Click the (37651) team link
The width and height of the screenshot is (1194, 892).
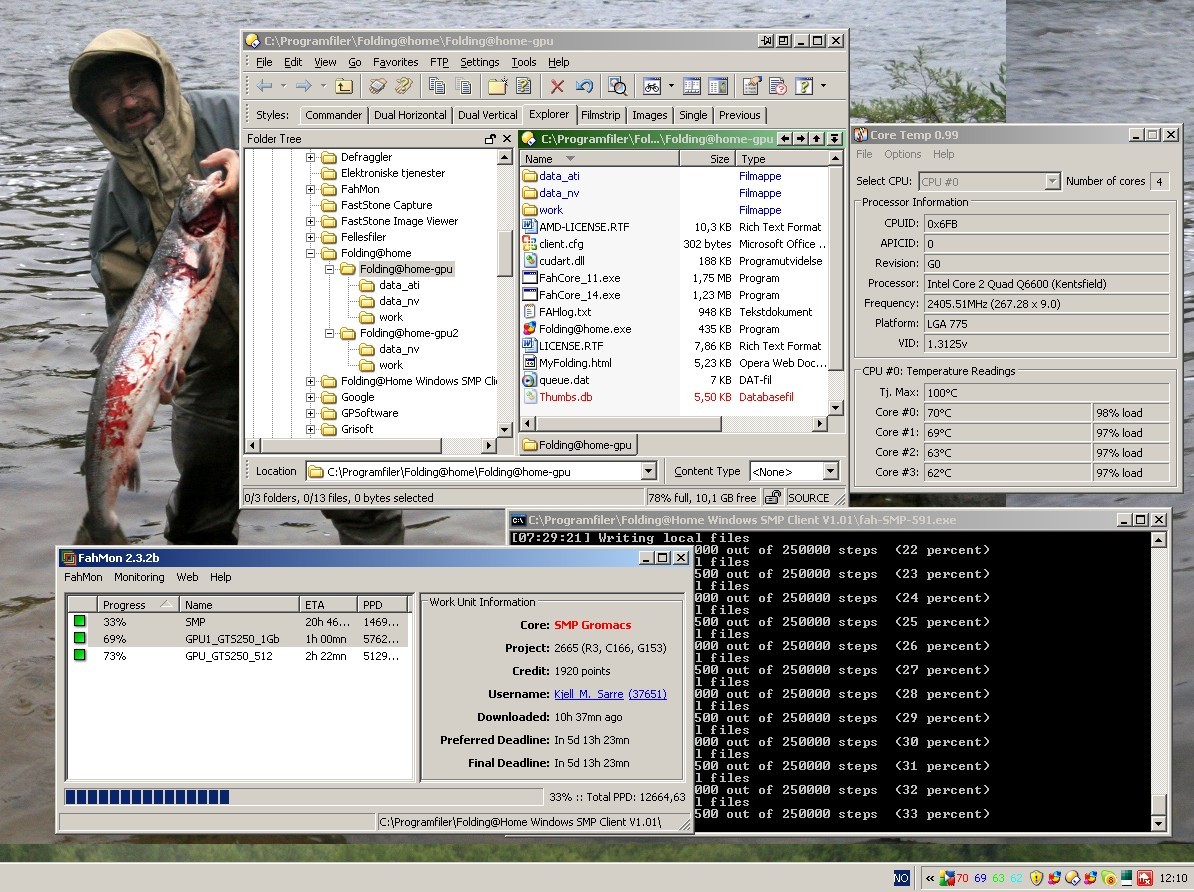pyautogui.click(x=646, y=694)
